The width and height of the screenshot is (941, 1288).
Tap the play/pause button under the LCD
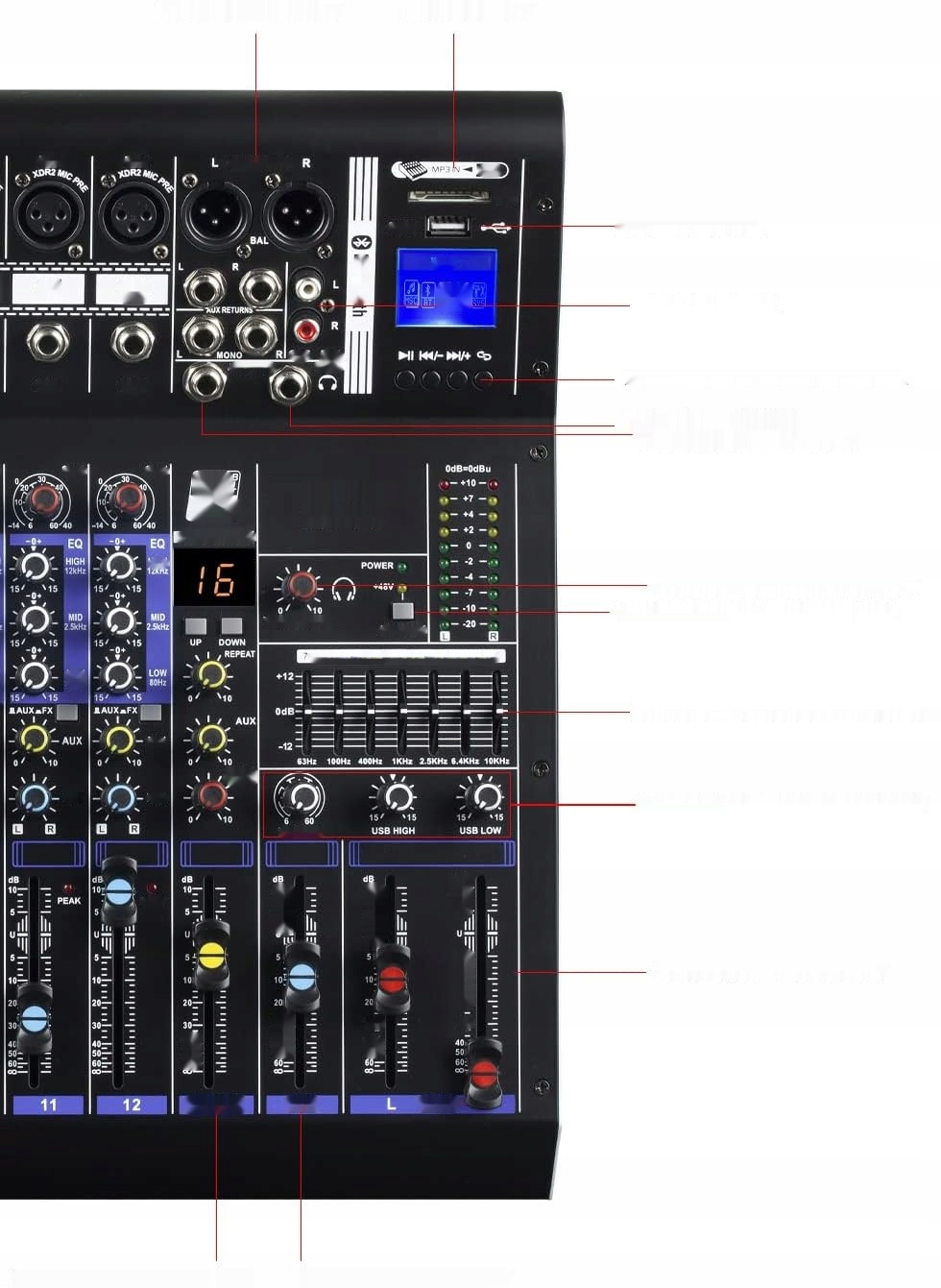pos(405,379)
